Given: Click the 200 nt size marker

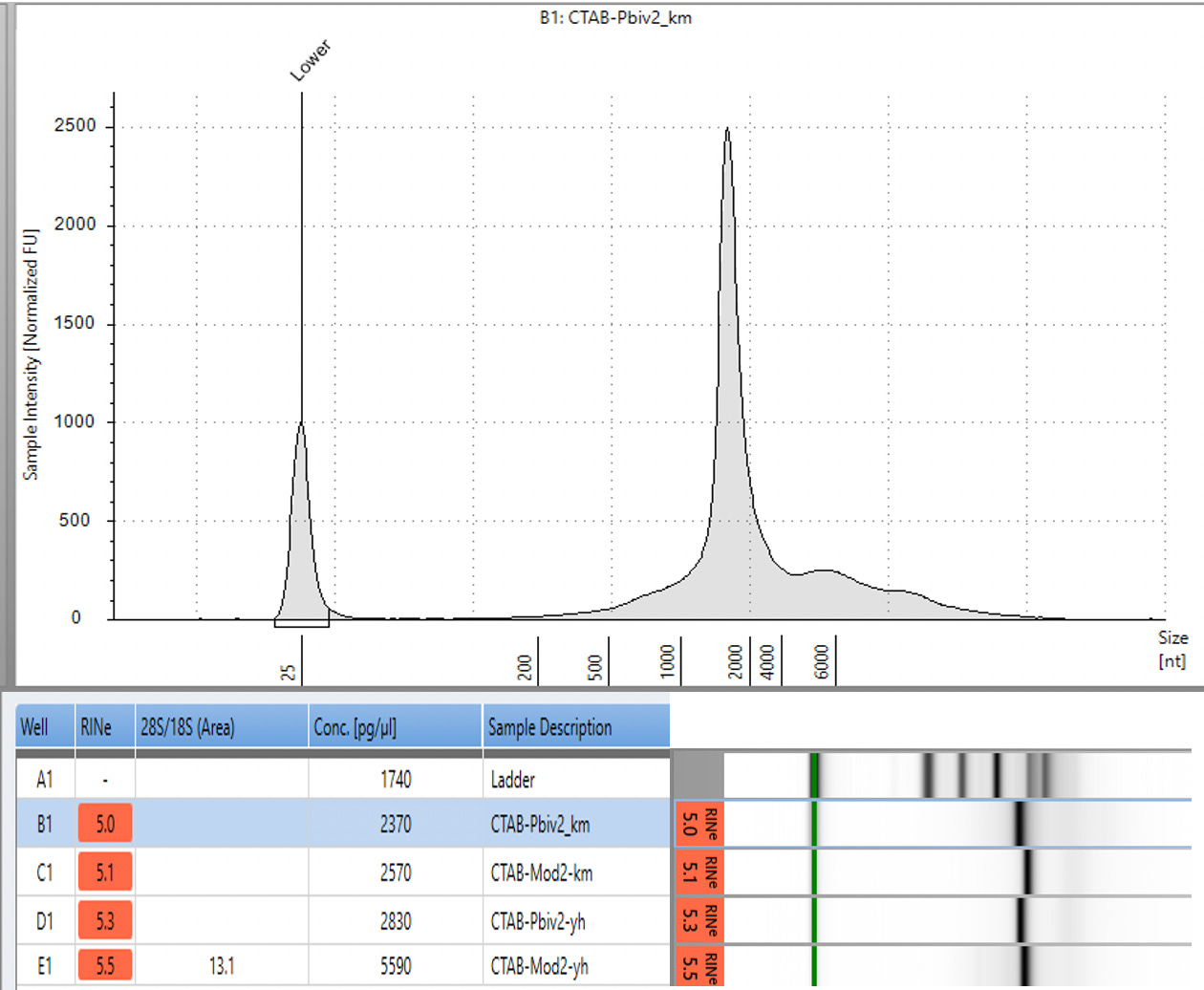Looking at the screenshot, I should pos(525,667).
